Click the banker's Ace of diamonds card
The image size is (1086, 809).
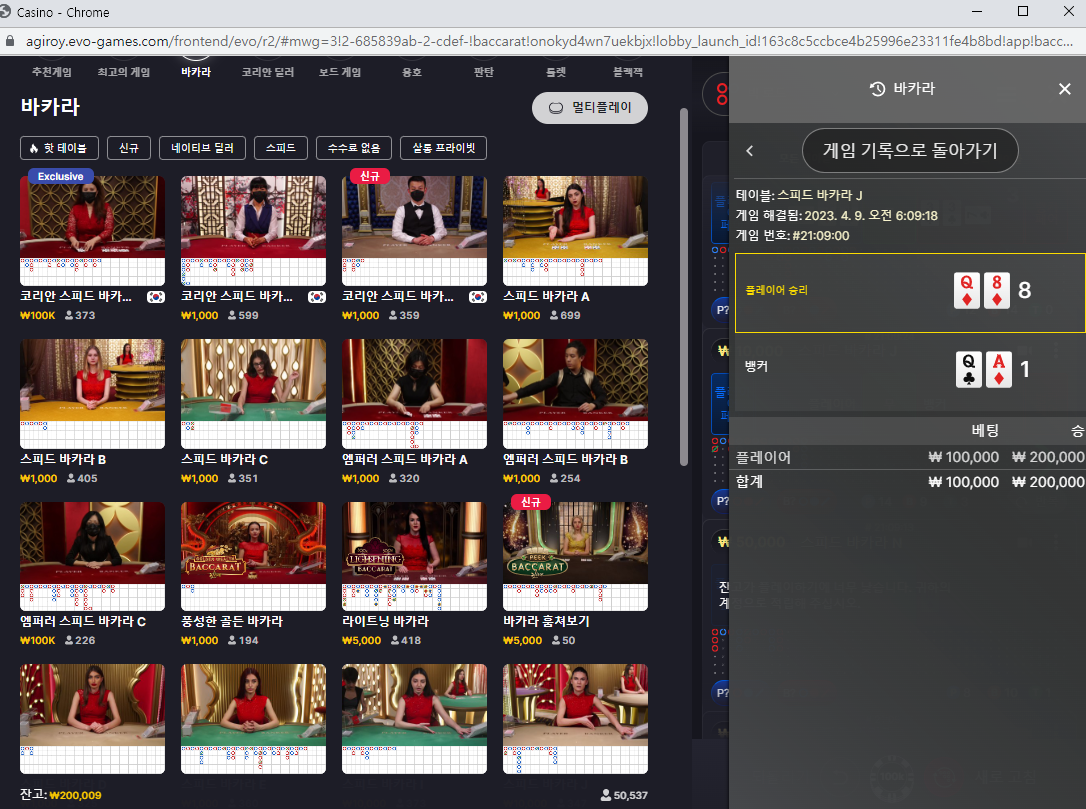[x=999, y=369]
